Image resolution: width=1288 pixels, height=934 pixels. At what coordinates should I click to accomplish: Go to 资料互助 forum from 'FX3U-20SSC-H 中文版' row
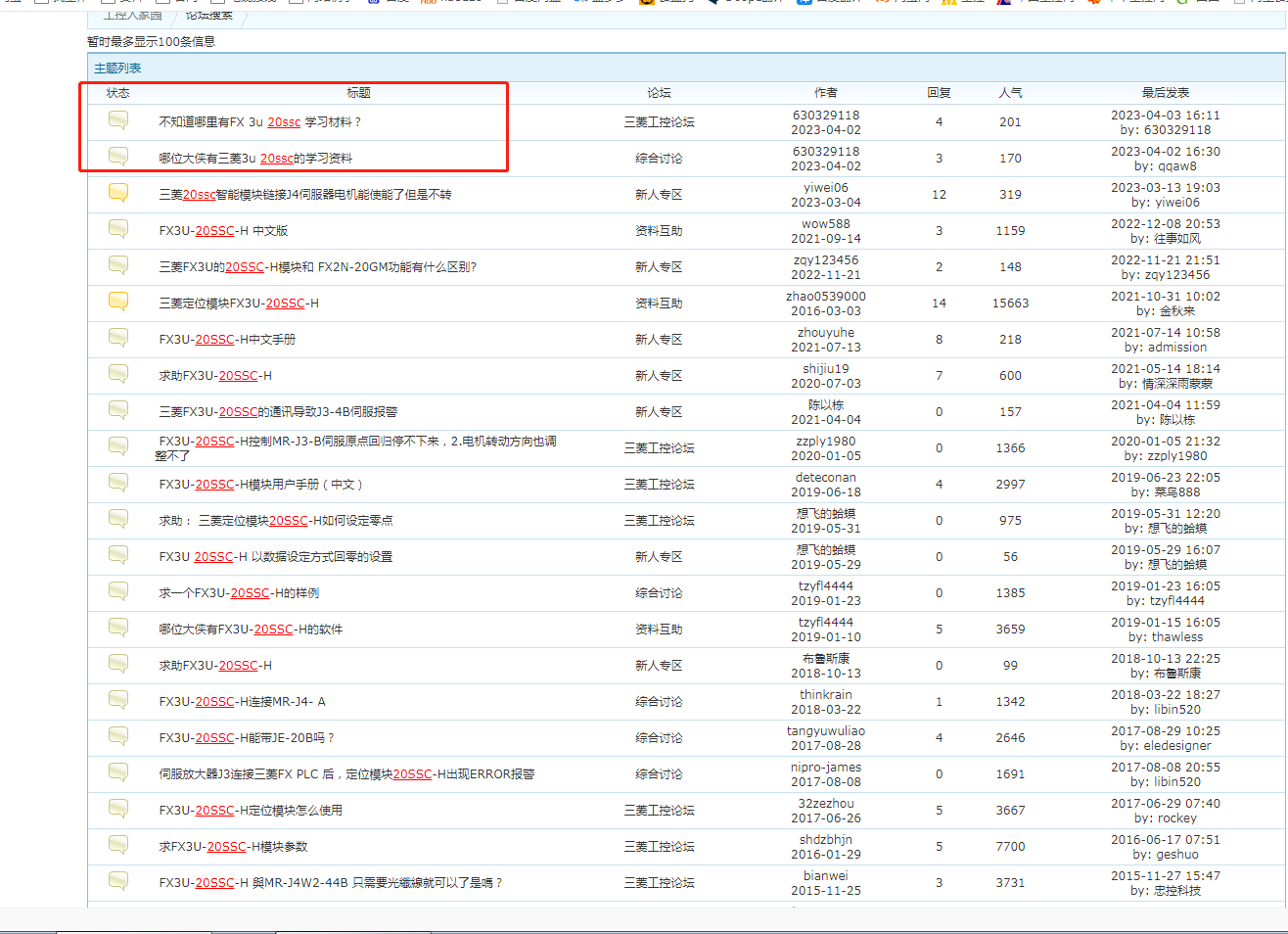coord(659,231)
